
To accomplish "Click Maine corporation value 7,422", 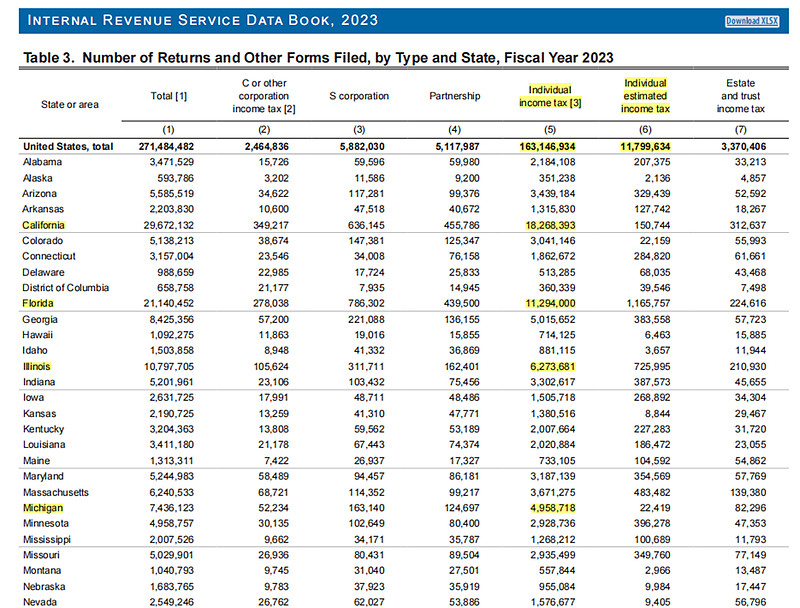I will [x=277, y=461].
